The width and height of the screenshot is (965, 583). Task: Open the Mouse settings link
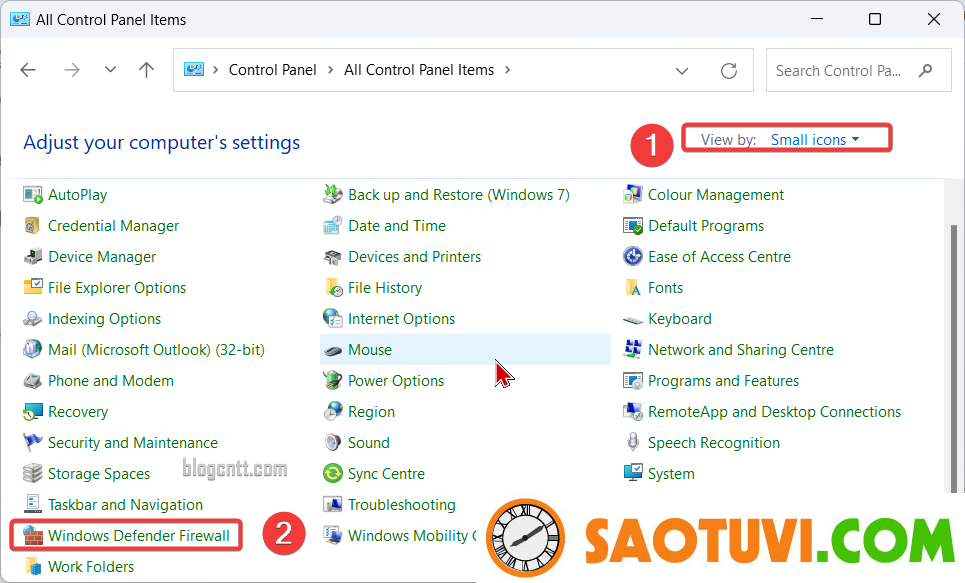pyautogui.click(x=370, y=350)
